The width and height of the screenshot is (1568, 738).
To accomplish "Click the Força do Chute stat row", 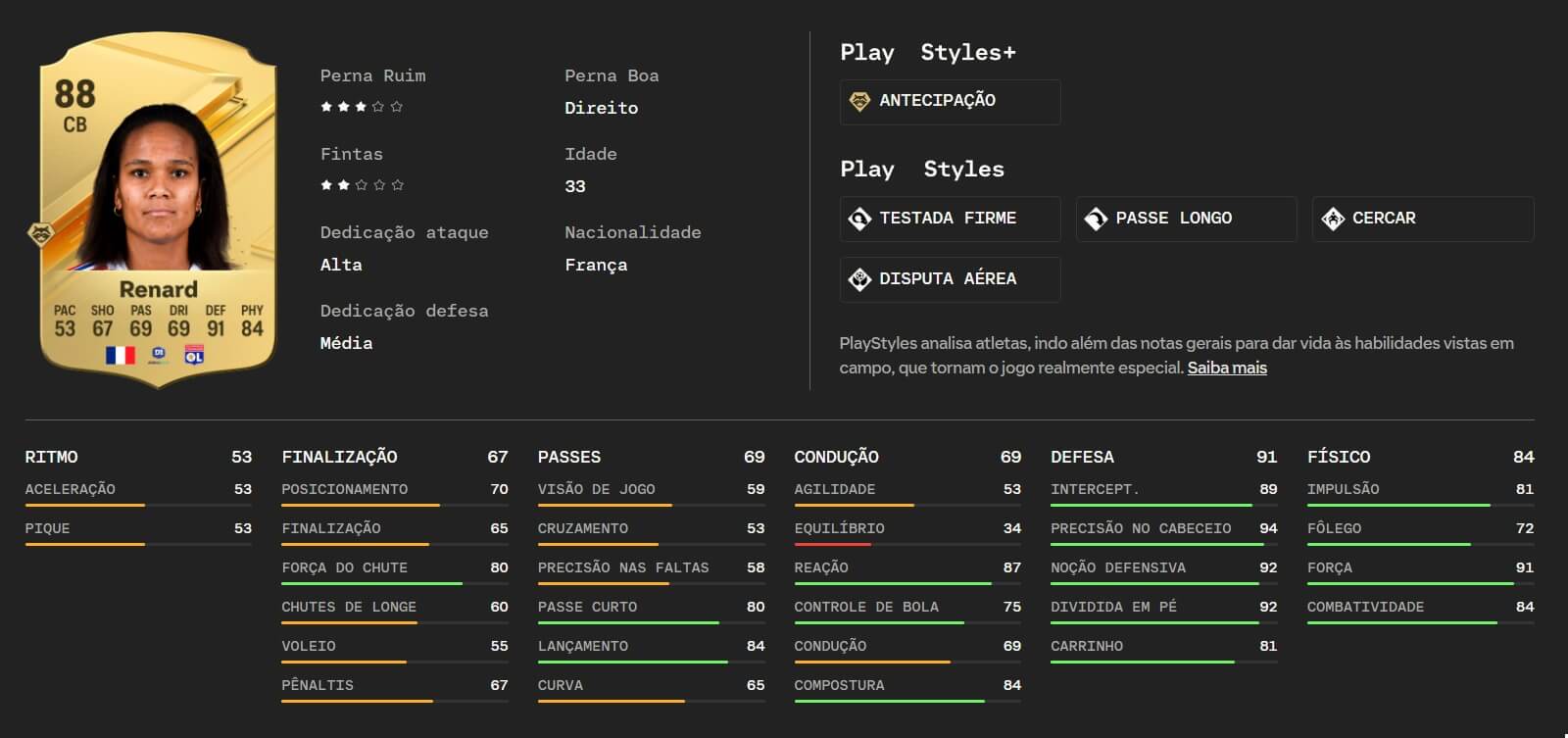I will pyautogui.click(x=395, y=572).
